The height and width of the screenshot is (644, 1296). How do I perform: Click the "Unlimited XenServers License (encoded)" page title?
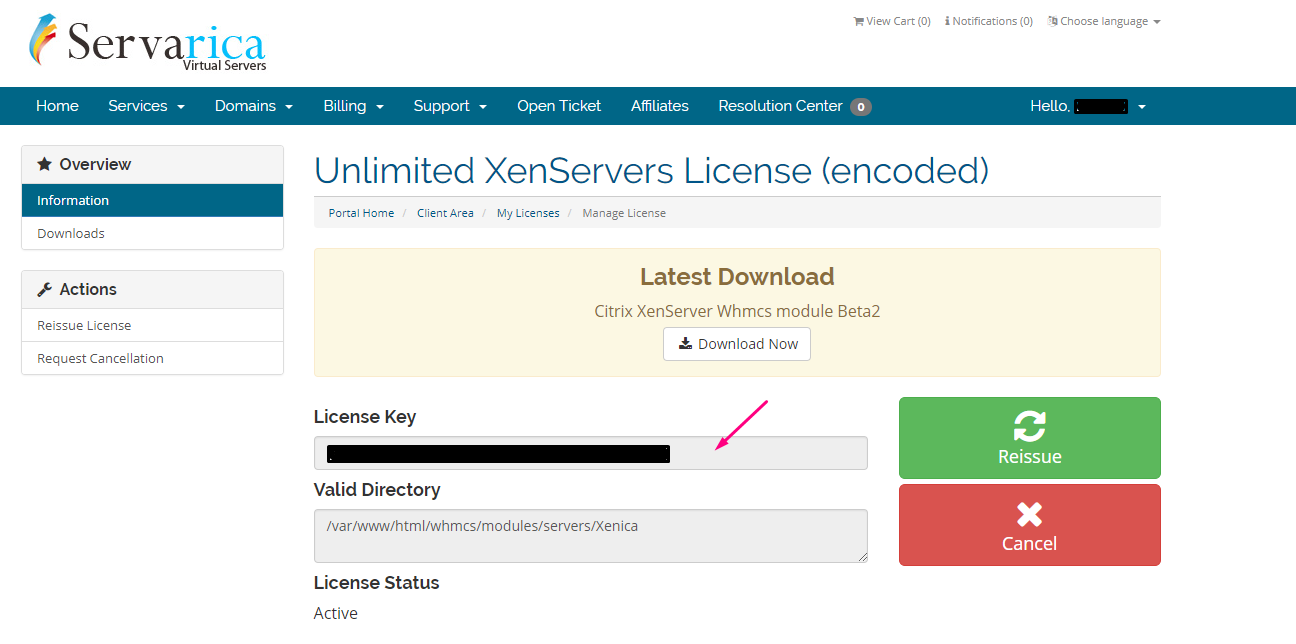[x=652, y=171]
